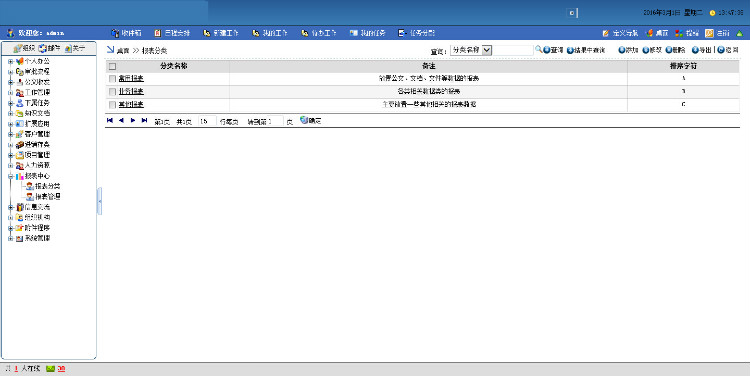Go to first page arrow
The image size is (750, 376).
pos(110,121)
